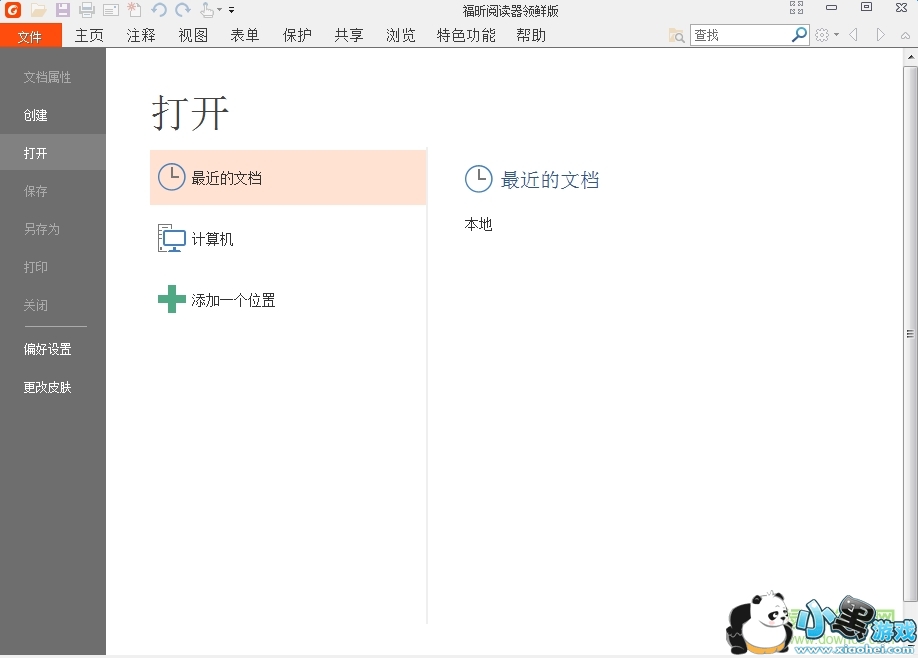This screenshot has height=658, width=918.
Task: Click the undo arrow icon
Action: click(159, 10)
